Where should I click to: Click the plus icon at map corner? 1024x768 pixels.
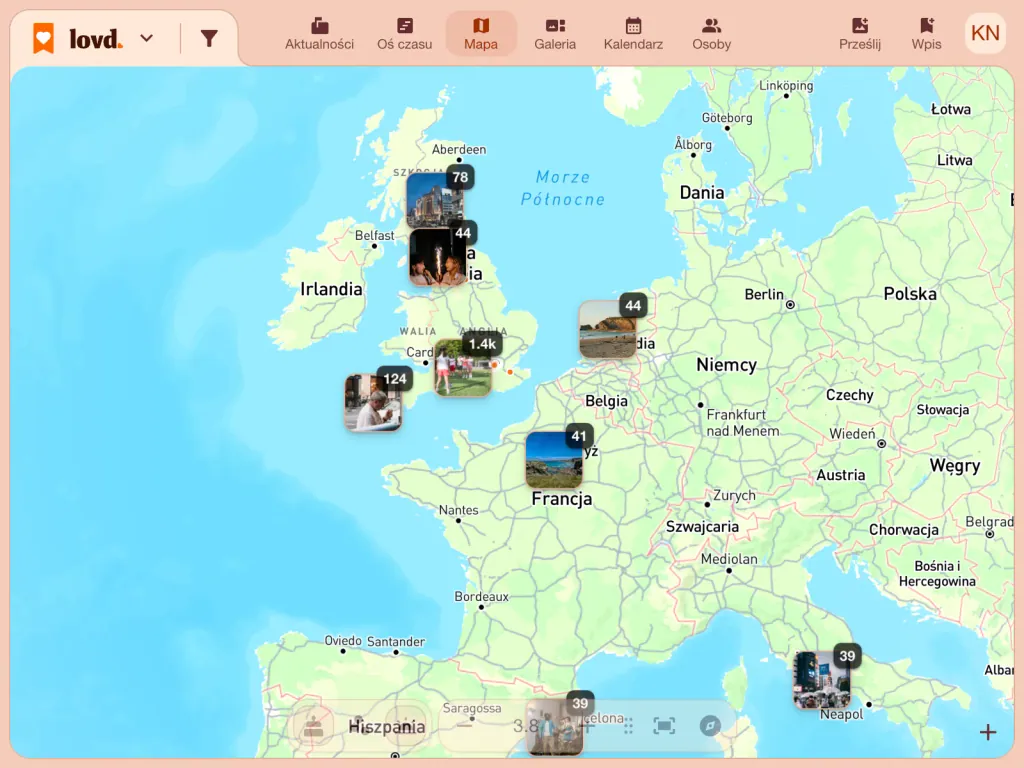tap(987, 732)
